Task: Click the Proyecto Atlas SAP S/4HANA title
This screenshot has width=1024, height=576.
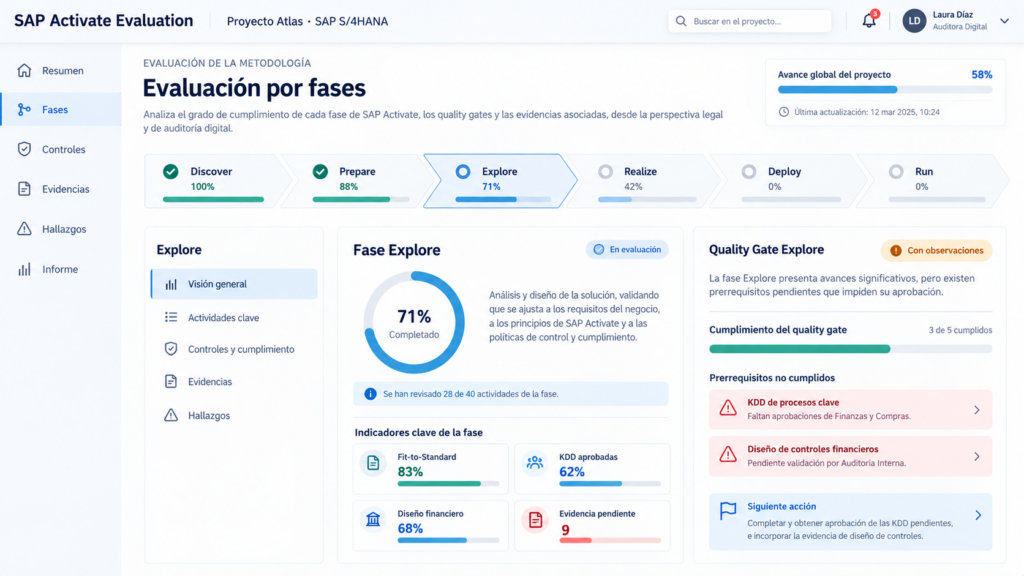Action: (x=307, y=22)
